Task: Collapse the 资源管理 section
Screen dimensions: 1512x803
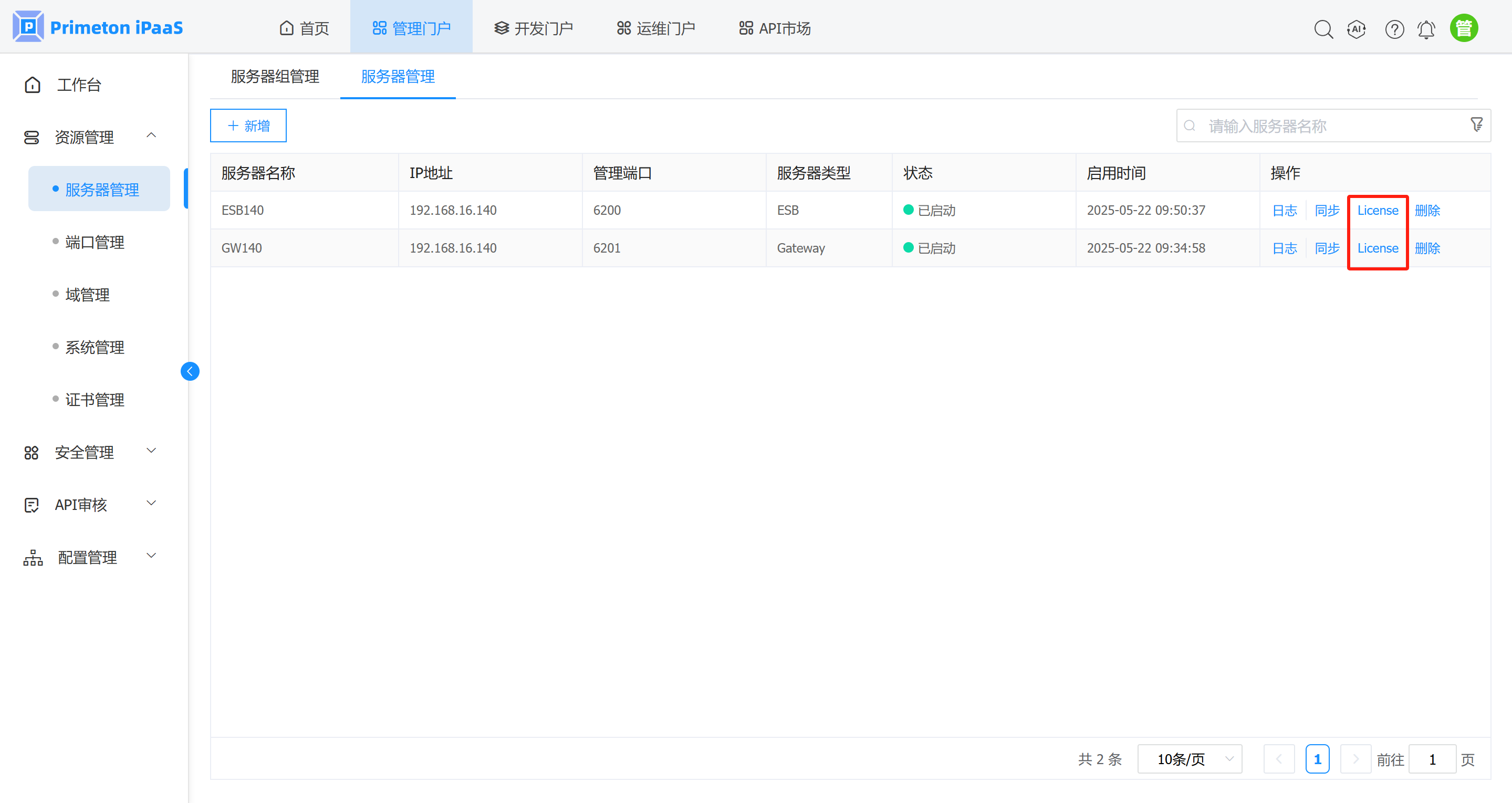Action: [x=151, y=135]
